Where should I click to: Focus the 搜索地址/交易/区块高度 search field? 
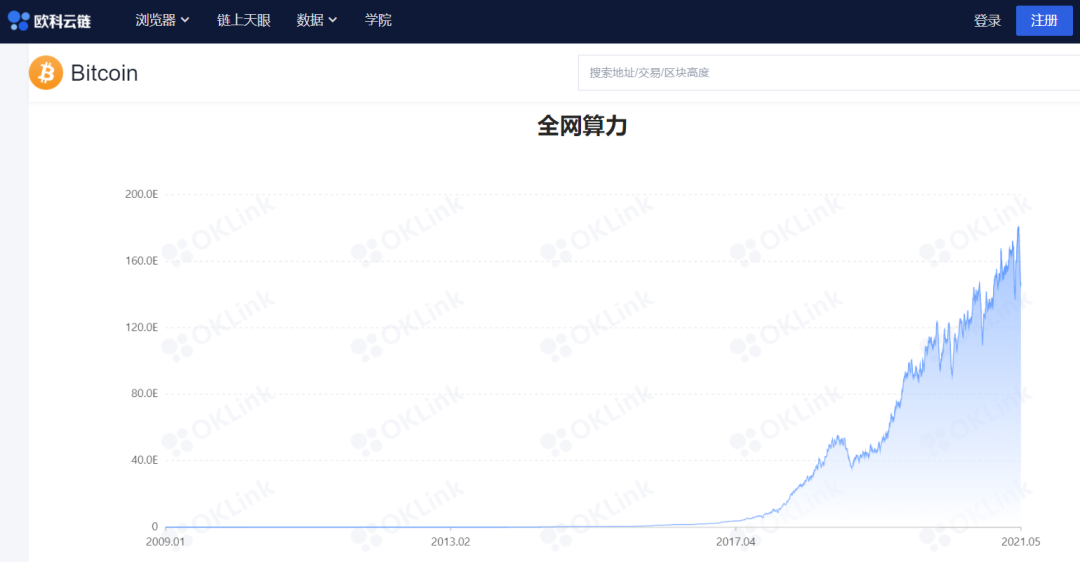pyautogui.click(x=829, y=72)
